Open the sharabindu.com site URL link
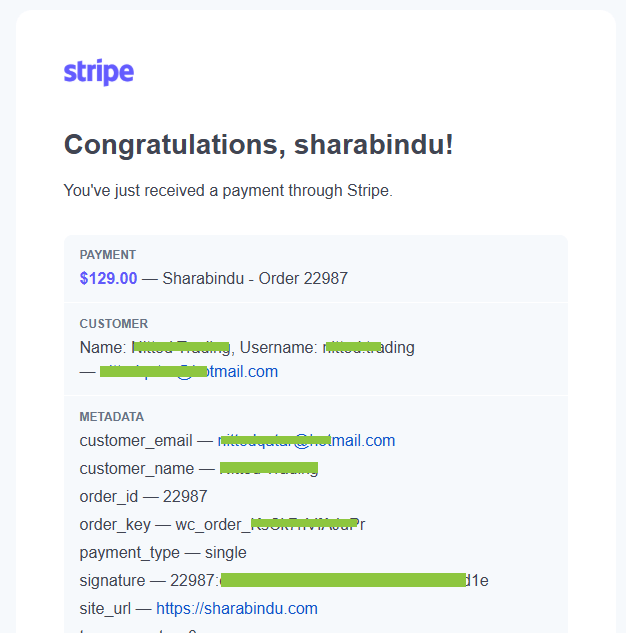The width and height of the screenshot is (626, 633). click(x=237, y=608)
